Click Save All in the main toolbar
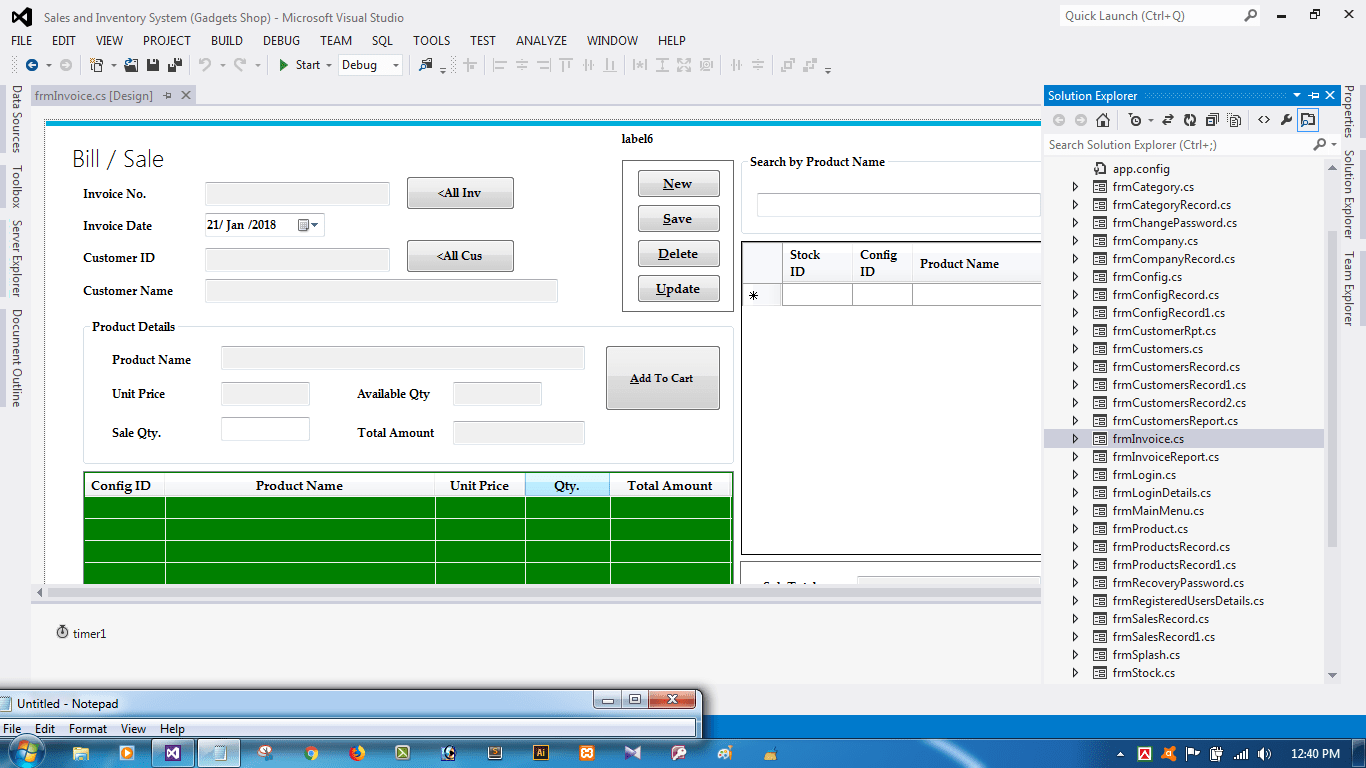This screenshot has height=768, width=1366. pos(174,65)
